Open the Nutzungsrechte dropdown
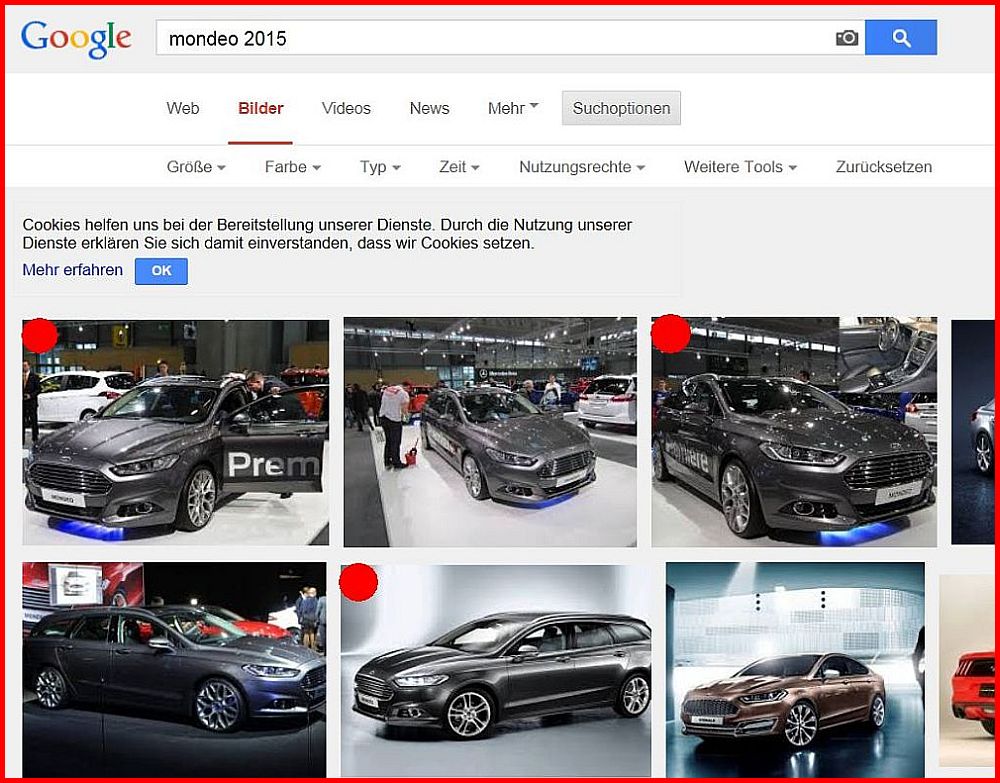Screen dimensions: 1000x783 pyautogui.click(x=582, y=167)
